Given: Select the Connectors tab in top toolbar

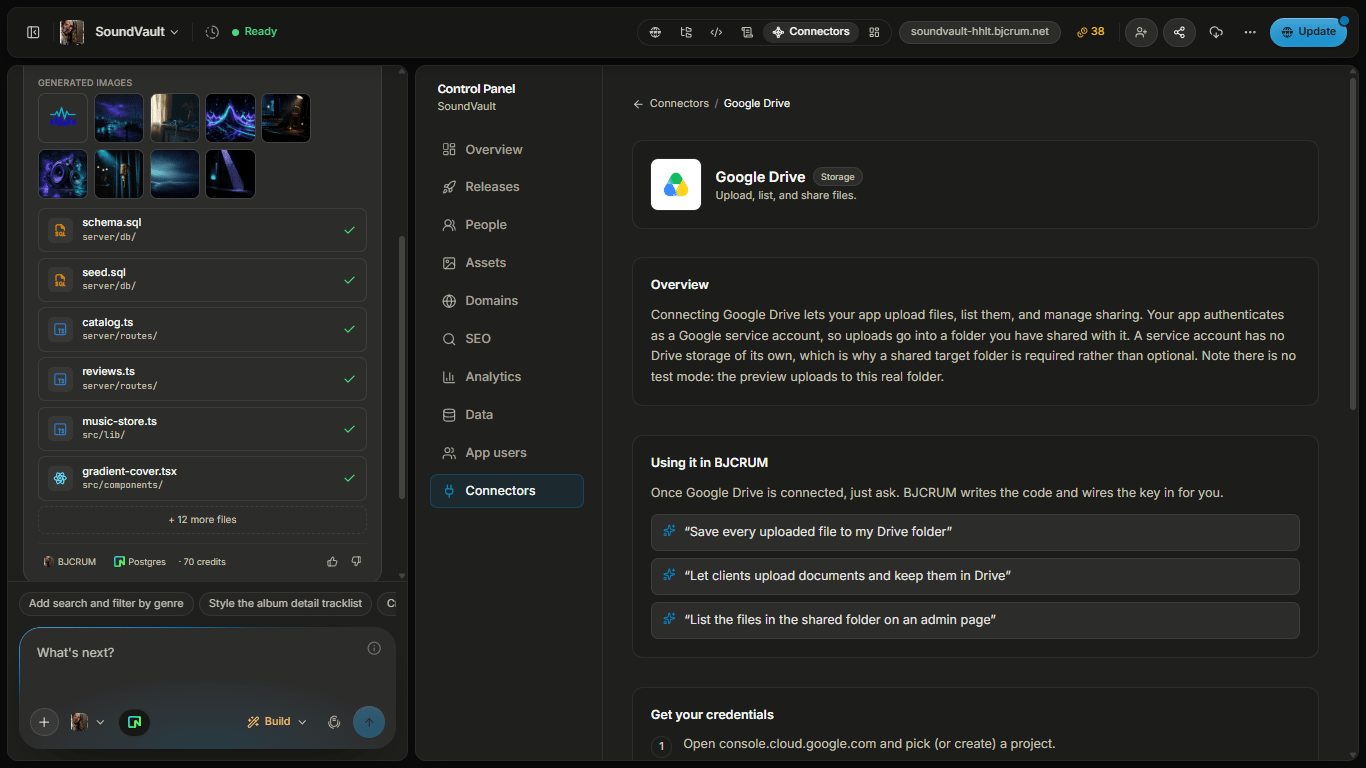Looking at the screenshot, I should click(811, 32).
